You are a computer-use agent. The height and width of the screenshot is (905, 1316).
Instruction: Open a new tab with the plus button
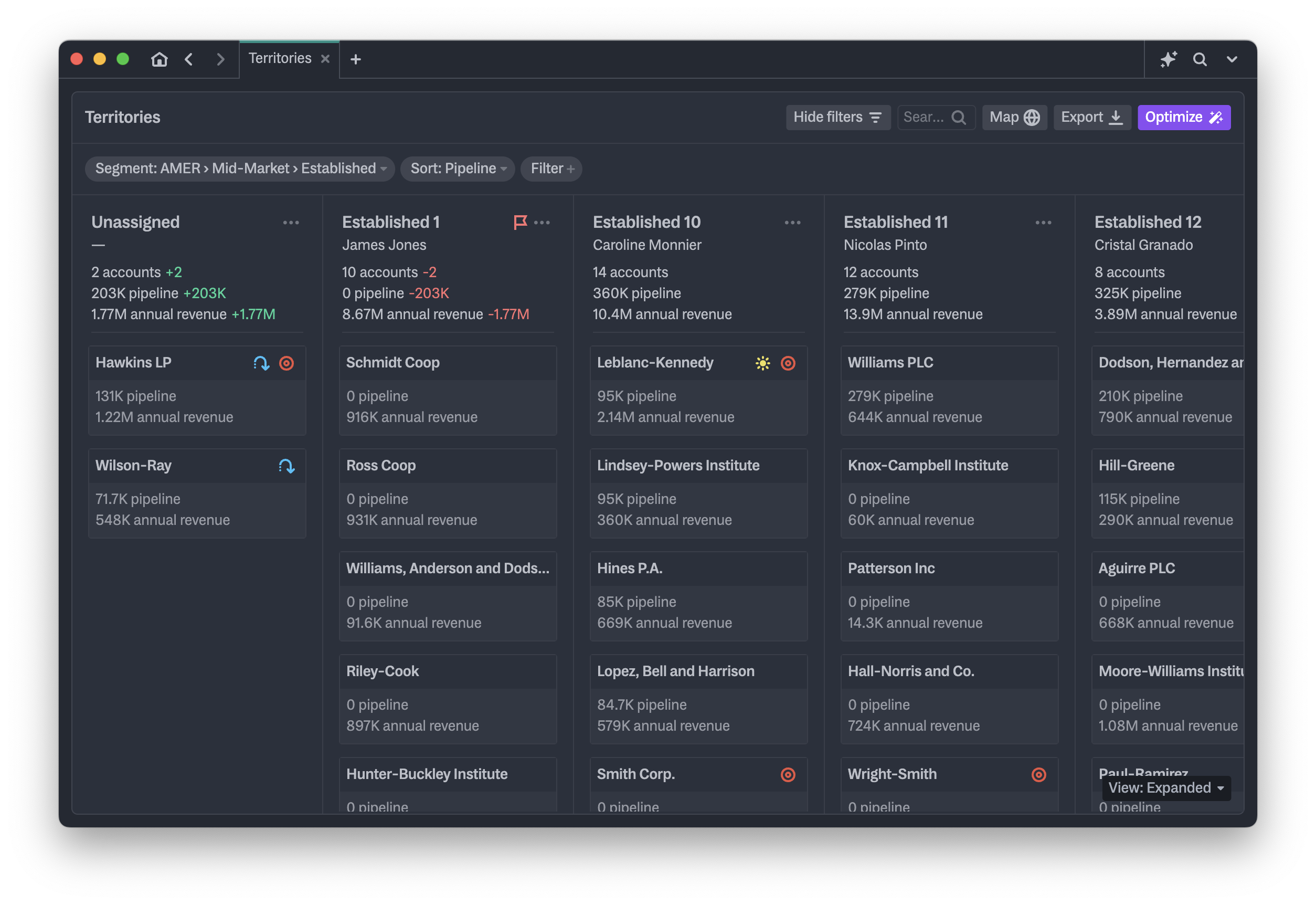[355, 59]
